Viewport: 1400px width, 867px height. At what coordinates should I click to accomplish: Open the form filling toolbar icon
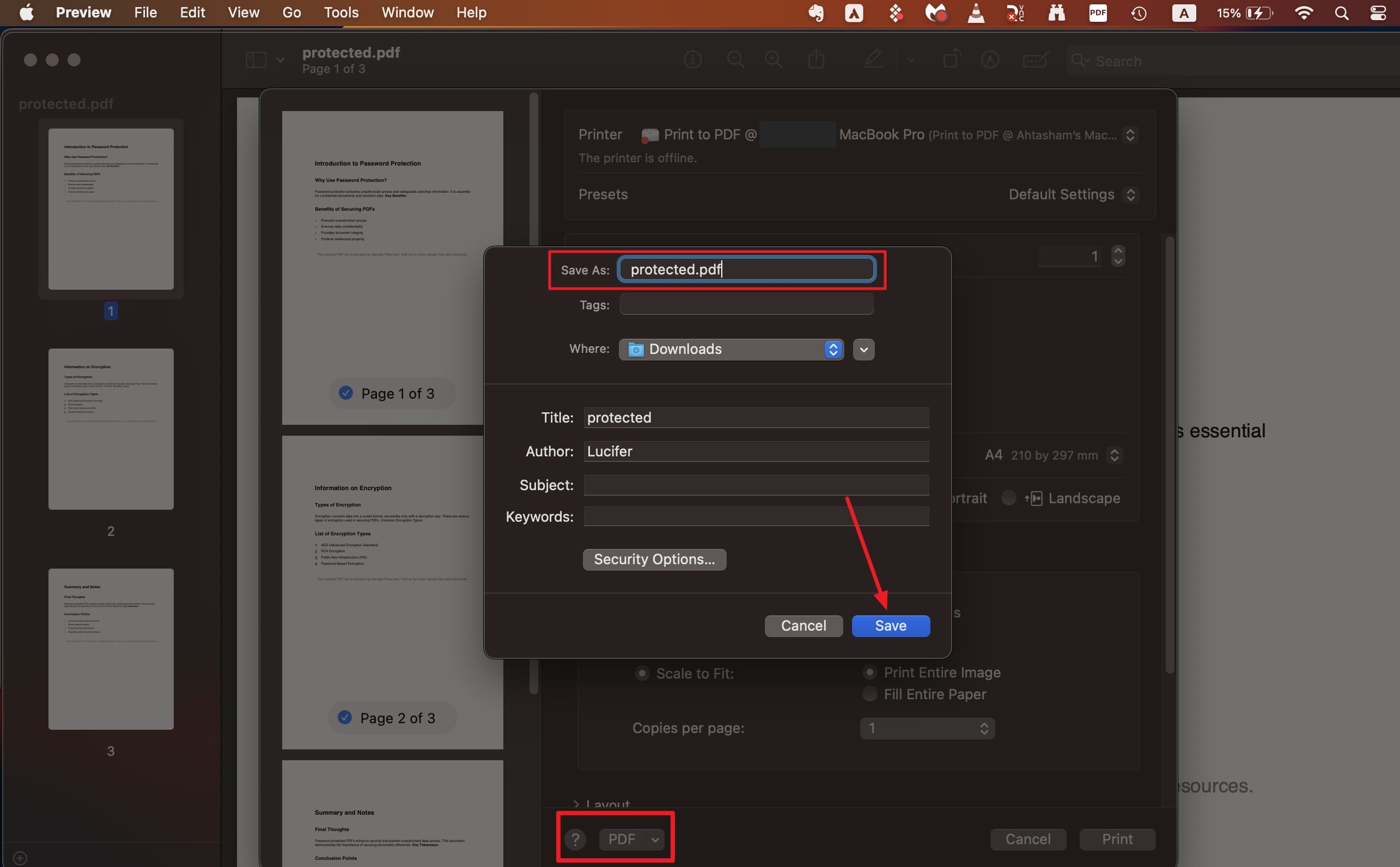(1036, 60)
